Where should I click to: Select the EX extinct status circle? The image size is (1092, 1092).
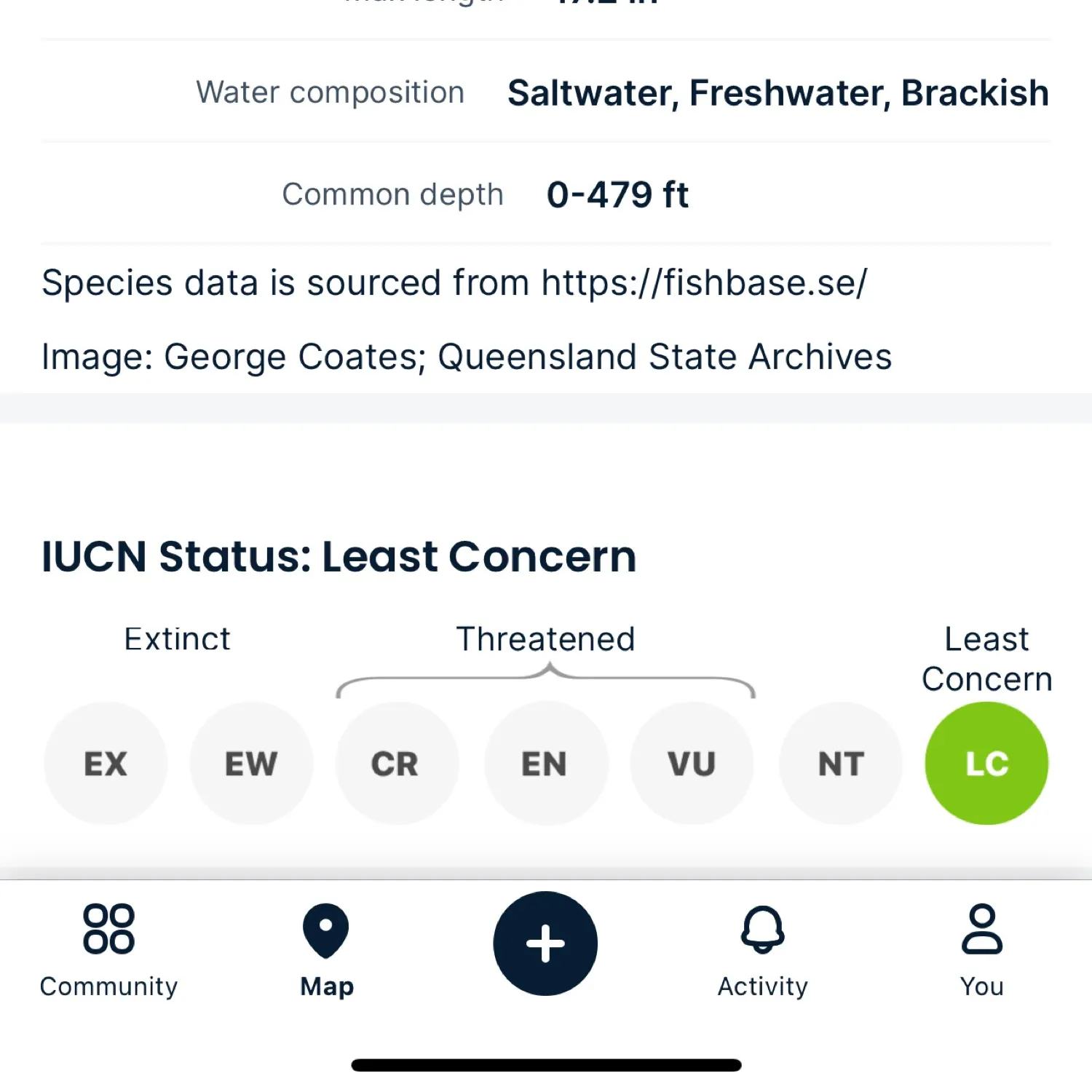(x=106, y=763)
